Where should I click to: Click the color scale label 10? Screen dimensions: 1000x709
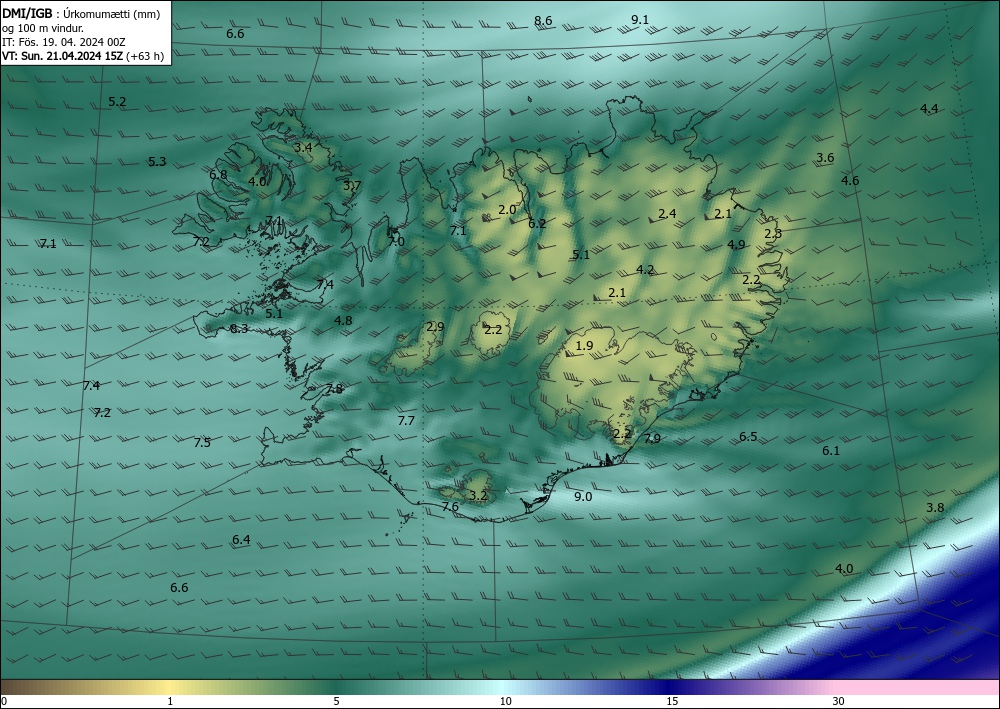(x=505, y=701)
